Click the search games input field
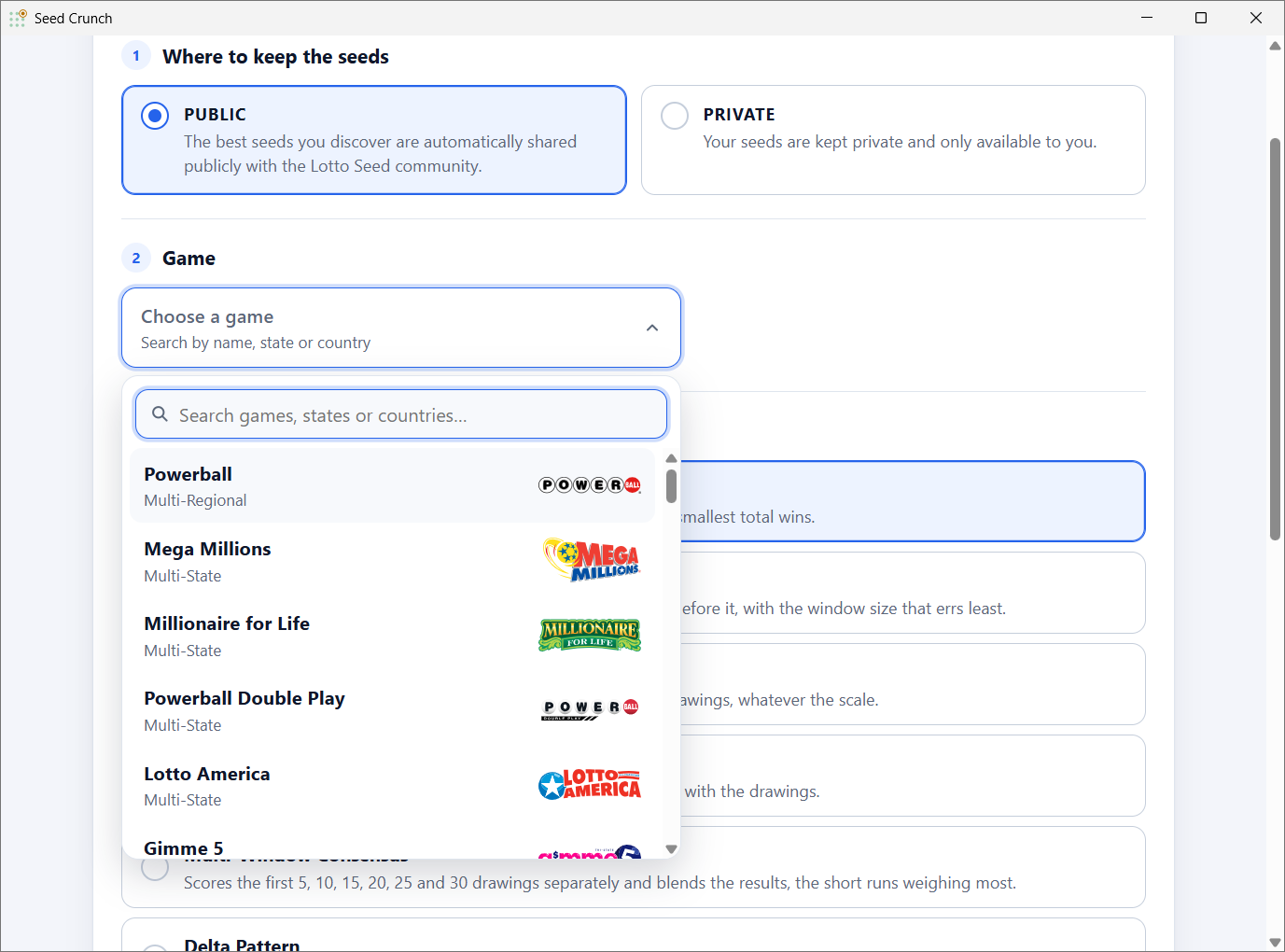The width and height of the screenshot is (1285, 952). [x=401, y=414]
